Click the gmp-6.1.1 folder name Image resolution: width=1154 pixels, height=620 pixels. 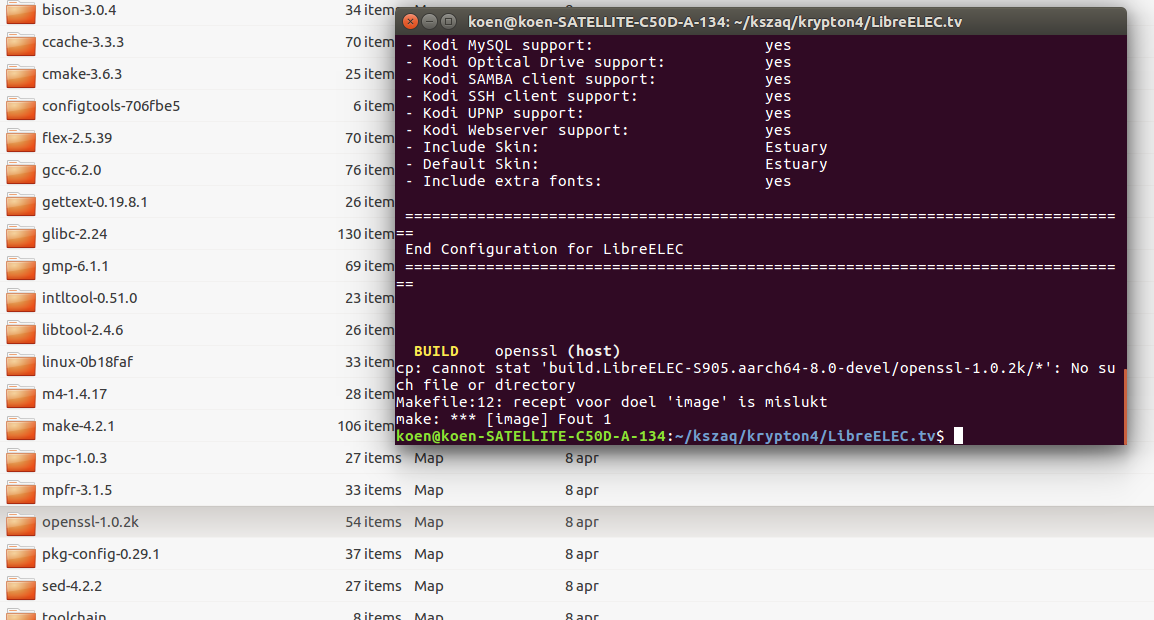pyautogui.click(x=75, y=266)
